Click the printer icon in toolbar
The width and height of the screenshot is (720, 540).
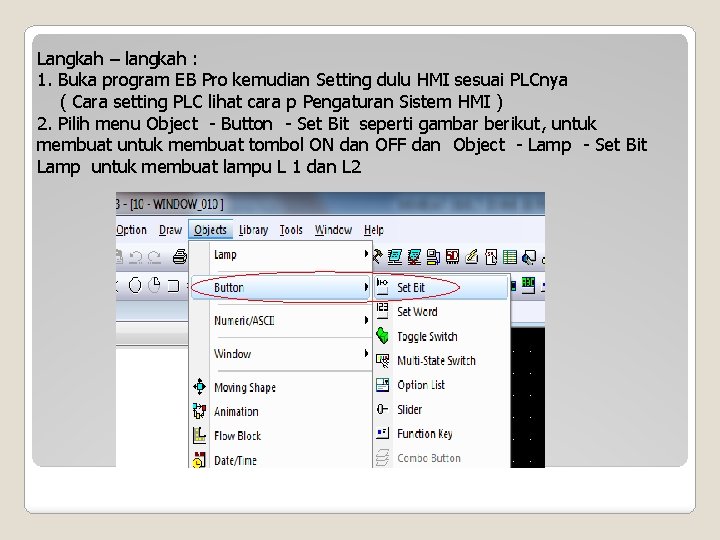[180, 257]
